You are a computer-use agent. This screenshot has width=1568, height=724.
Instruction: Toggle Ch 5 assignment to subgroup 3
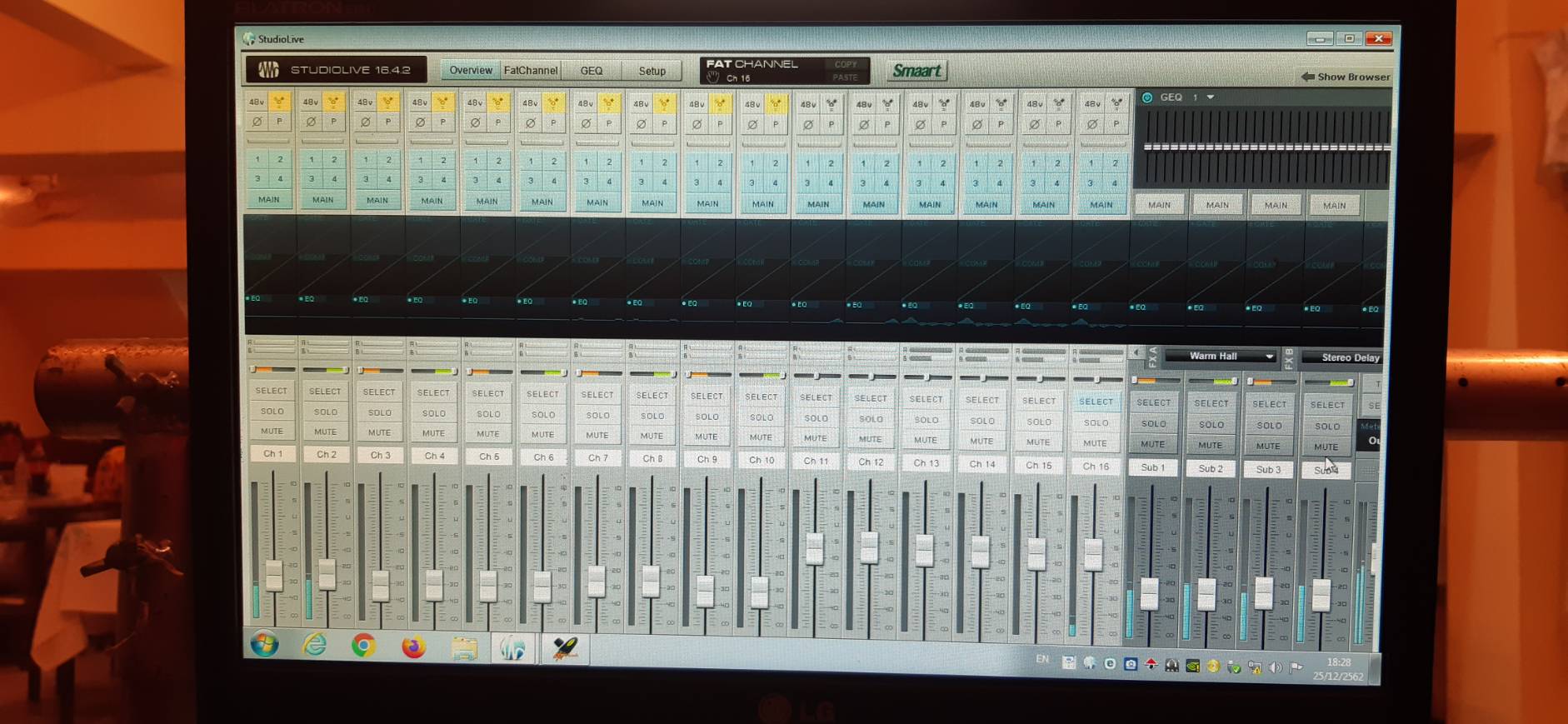476,180
